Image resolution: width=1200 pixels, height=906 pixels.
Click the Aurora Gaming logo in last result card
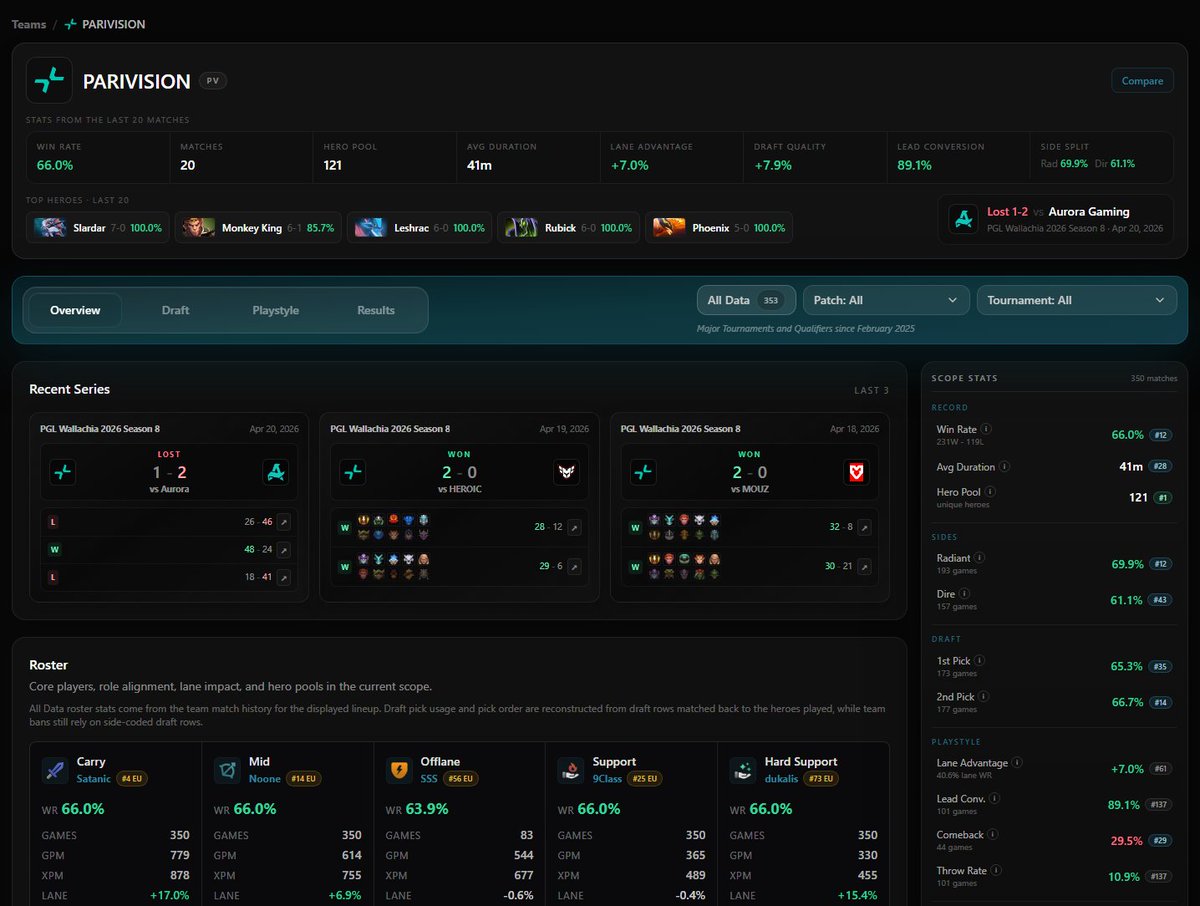pos(963,219)
